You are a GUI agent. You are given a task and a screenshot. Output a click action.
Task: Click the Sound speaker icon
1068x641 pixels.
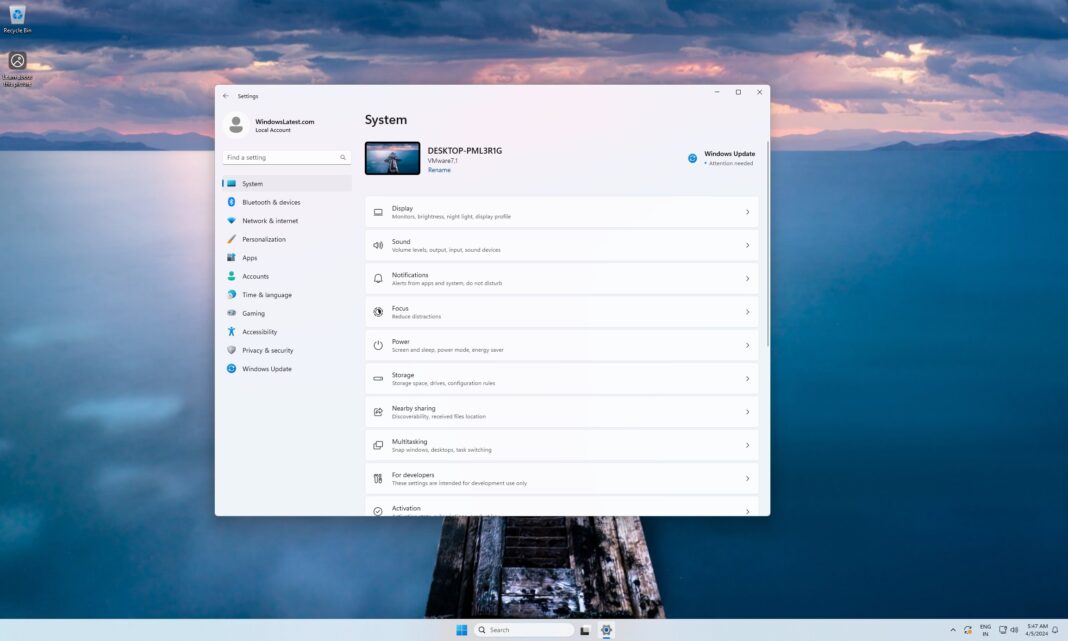tap(378, 245)
